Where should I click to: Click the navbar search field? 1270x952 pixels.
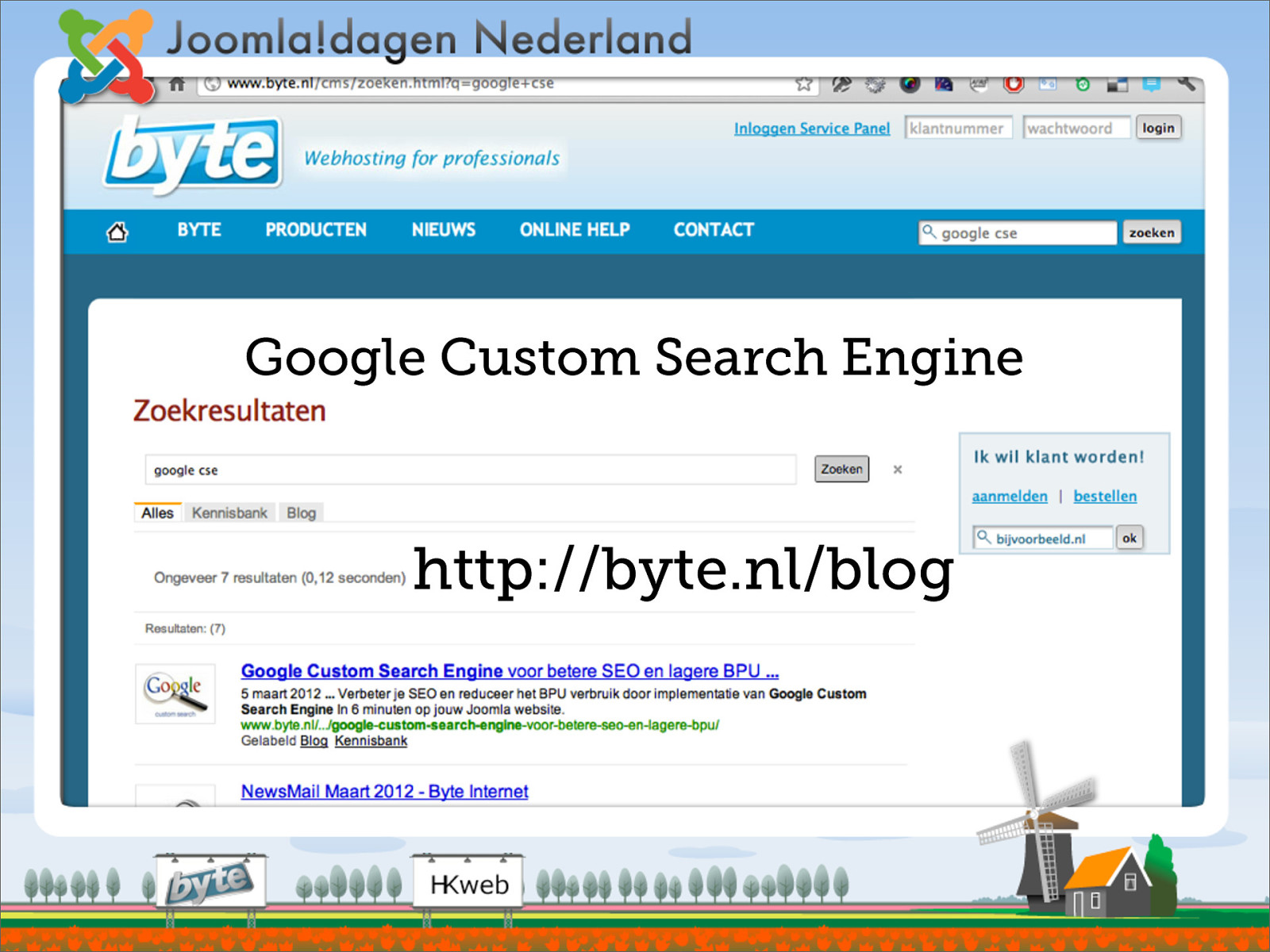coord(1018,232)
